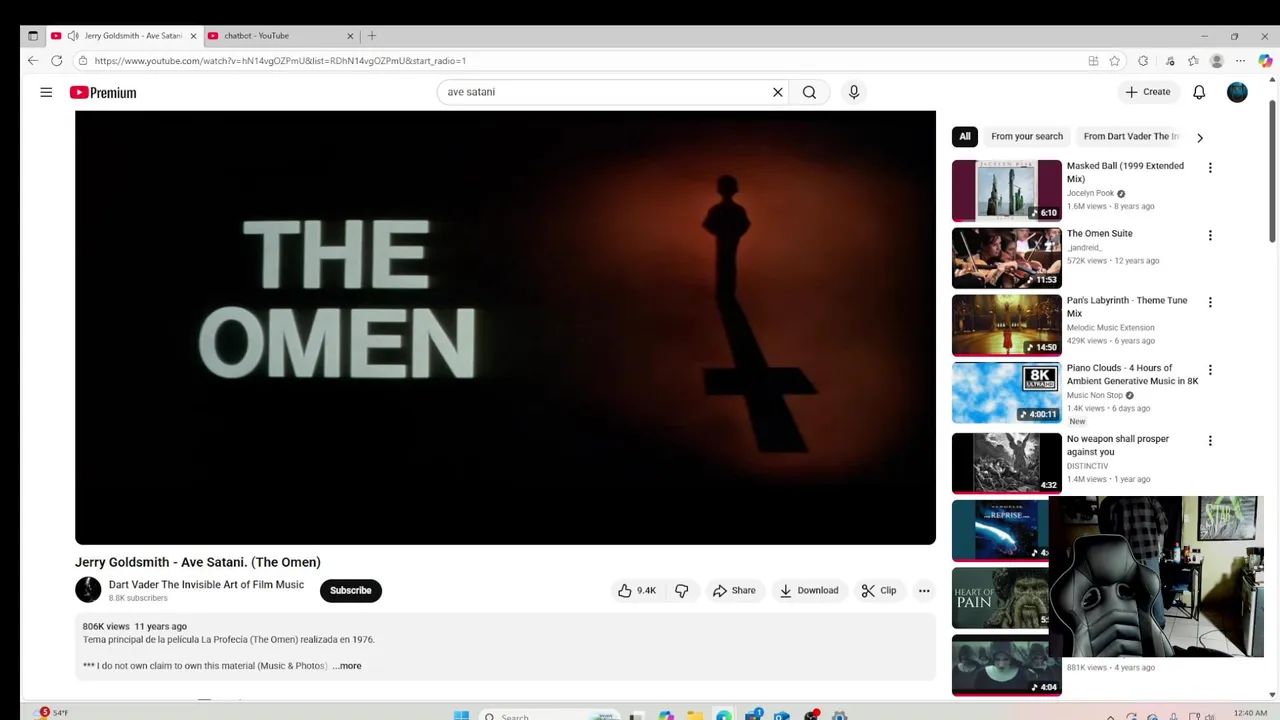Open the Music Non Stop channel name
The height and width of the screenshot is (720, 1280).
tap(1095, 395)
